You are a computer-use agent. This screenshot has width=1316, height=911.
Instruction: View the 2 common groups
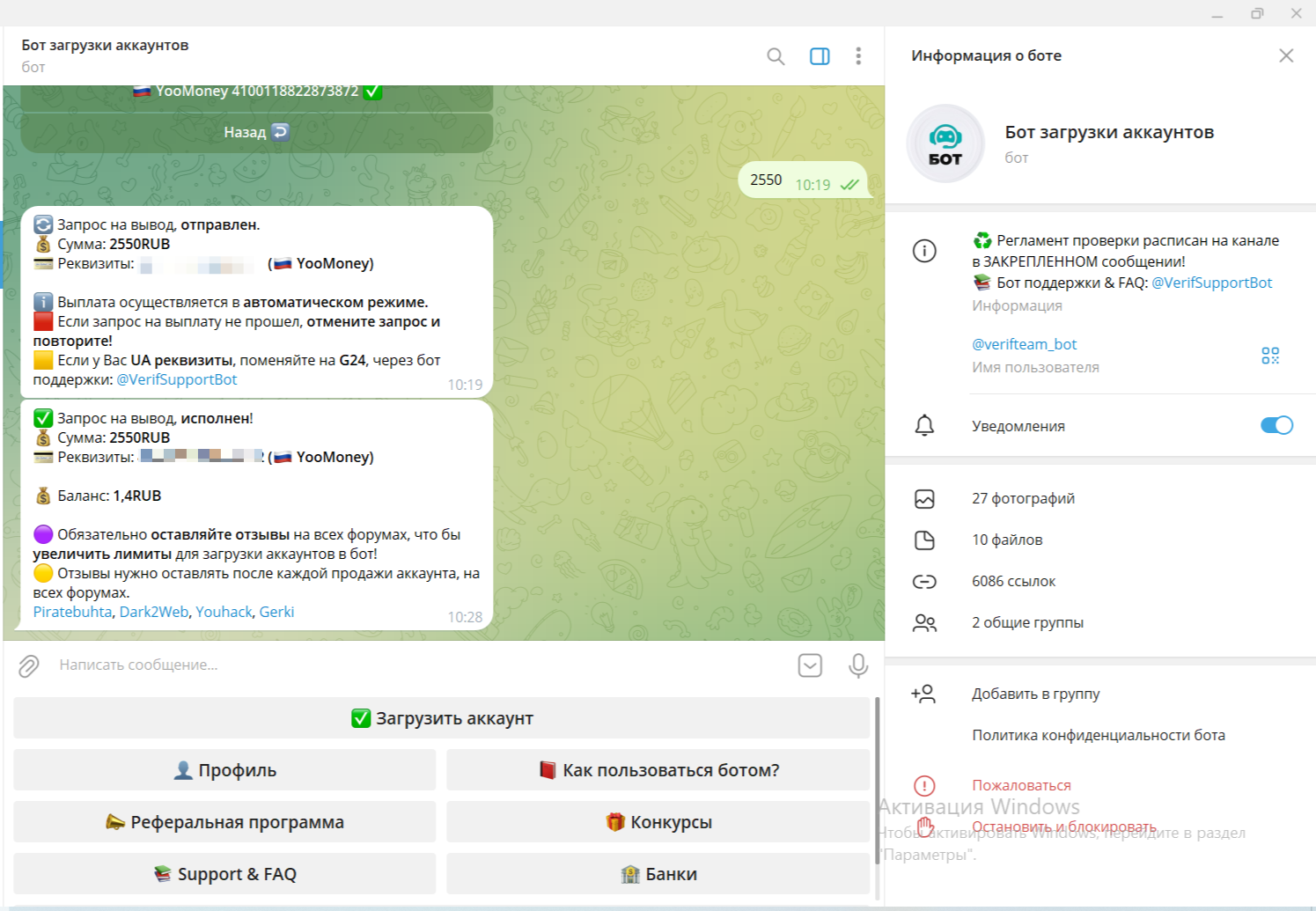(x=1027, y=623)
